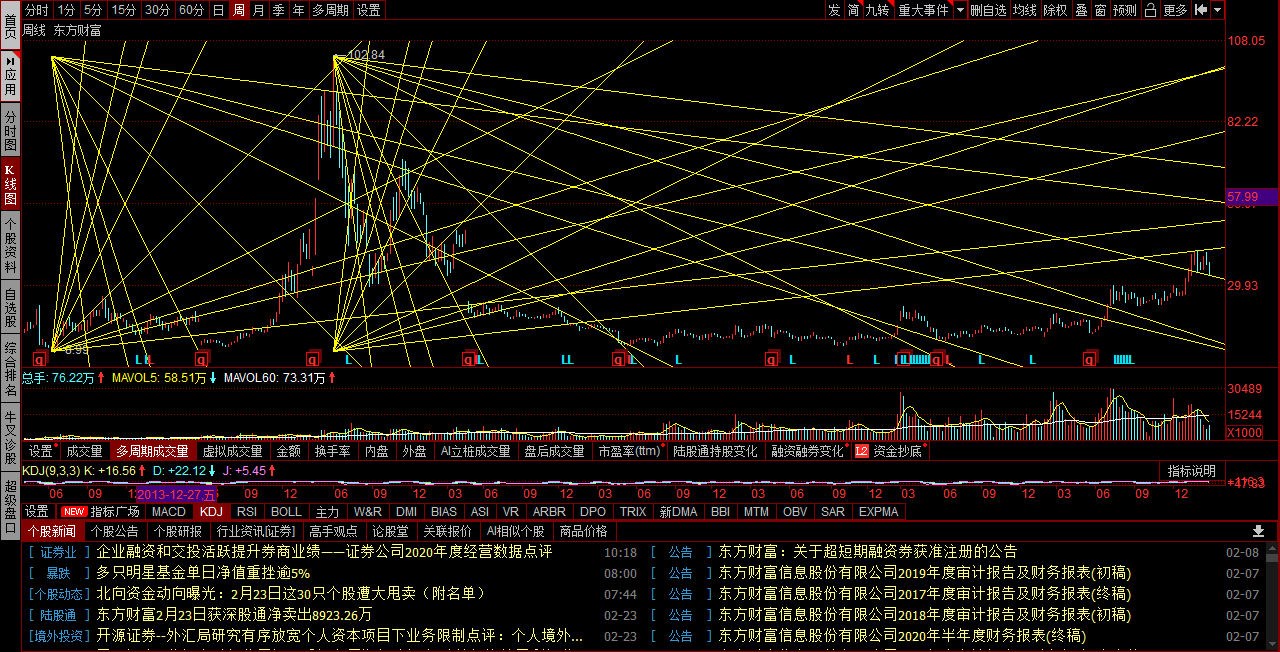
Task: Select the 成交量 volume indicator
Action: pyautogui.click(x=85, y=451)
